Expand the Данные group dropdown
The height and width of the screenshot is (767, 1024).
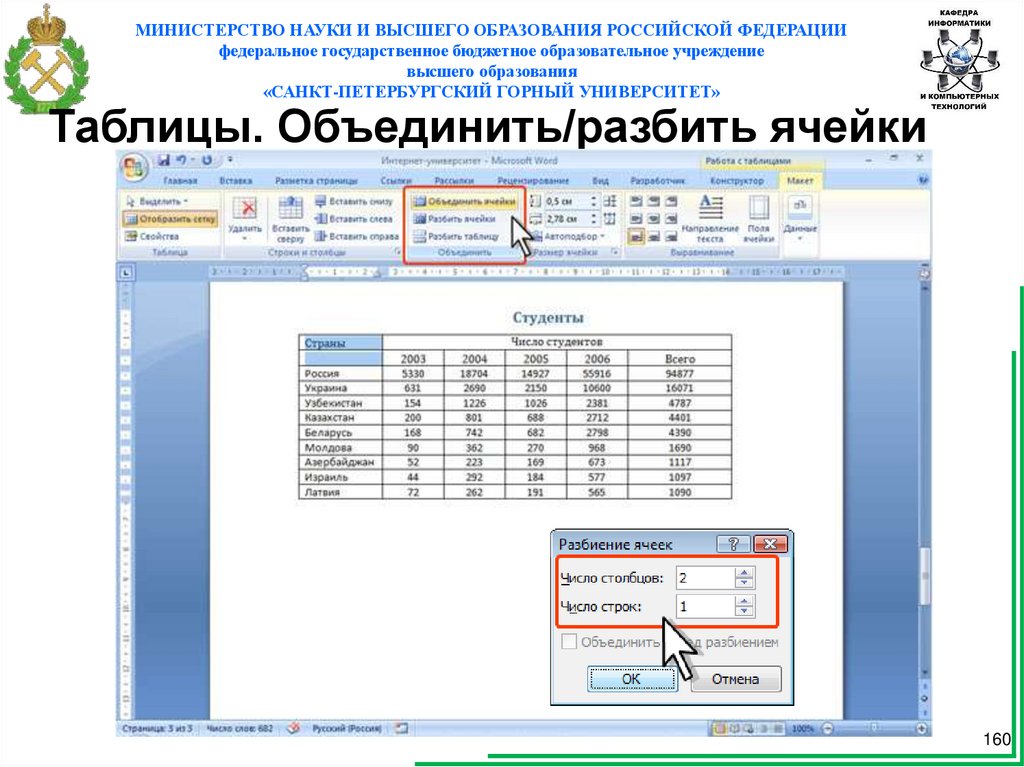click(x=799, y=219)
